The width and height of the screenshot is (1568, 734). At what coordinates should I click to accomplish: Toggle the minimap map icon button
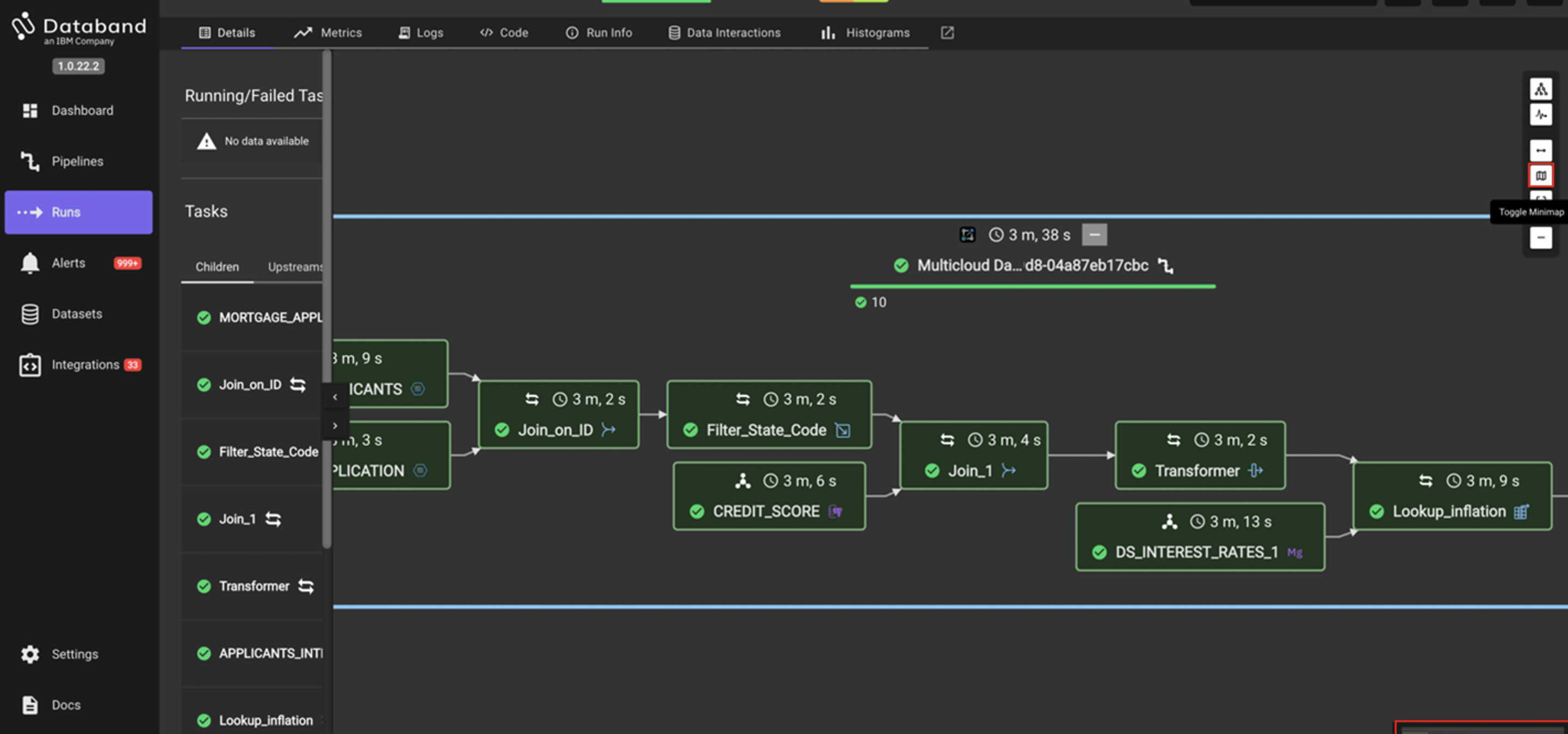coord(1540,176)
